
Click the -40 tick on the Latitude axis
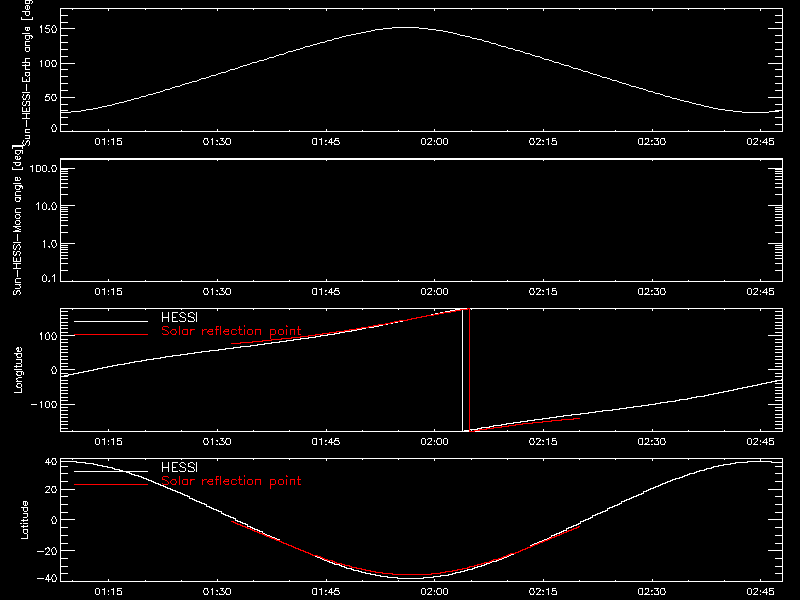click(x=47, y=579)
